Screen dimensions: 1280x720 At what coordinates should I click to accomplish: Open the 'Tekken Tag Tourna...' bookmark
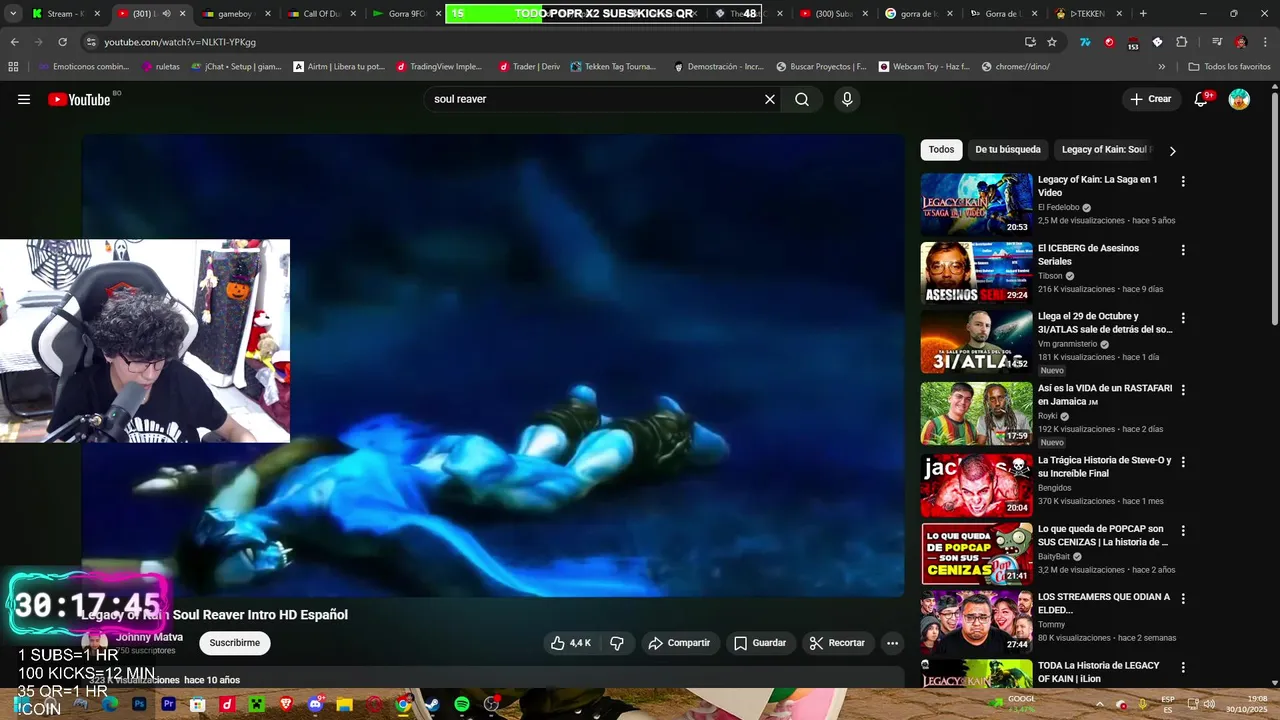614,67
